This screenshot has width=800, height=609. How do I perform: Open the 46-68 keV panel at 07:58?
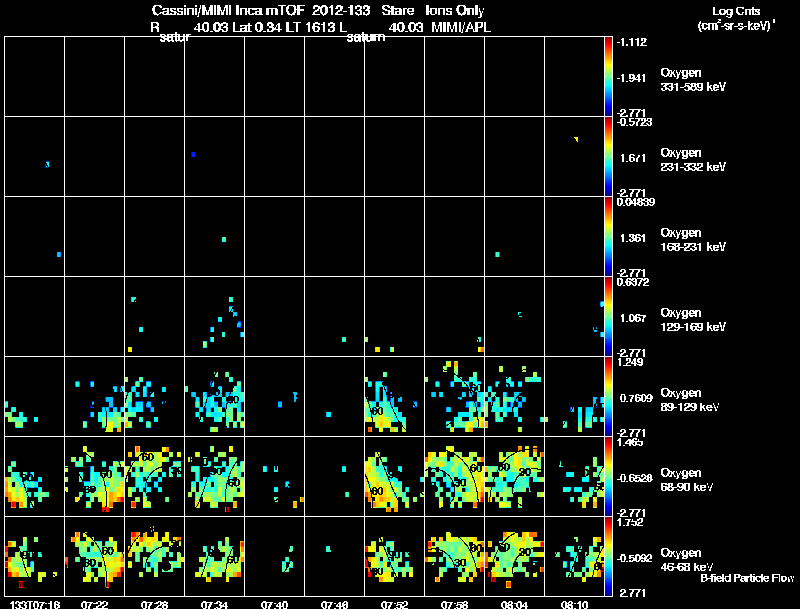point(455,556)
